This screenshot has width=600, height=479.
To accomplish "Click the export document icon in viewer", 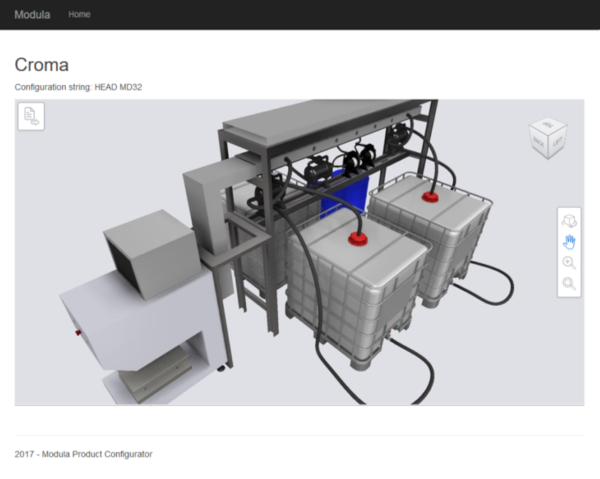I will pyautogui.click(x=31, y=116).
